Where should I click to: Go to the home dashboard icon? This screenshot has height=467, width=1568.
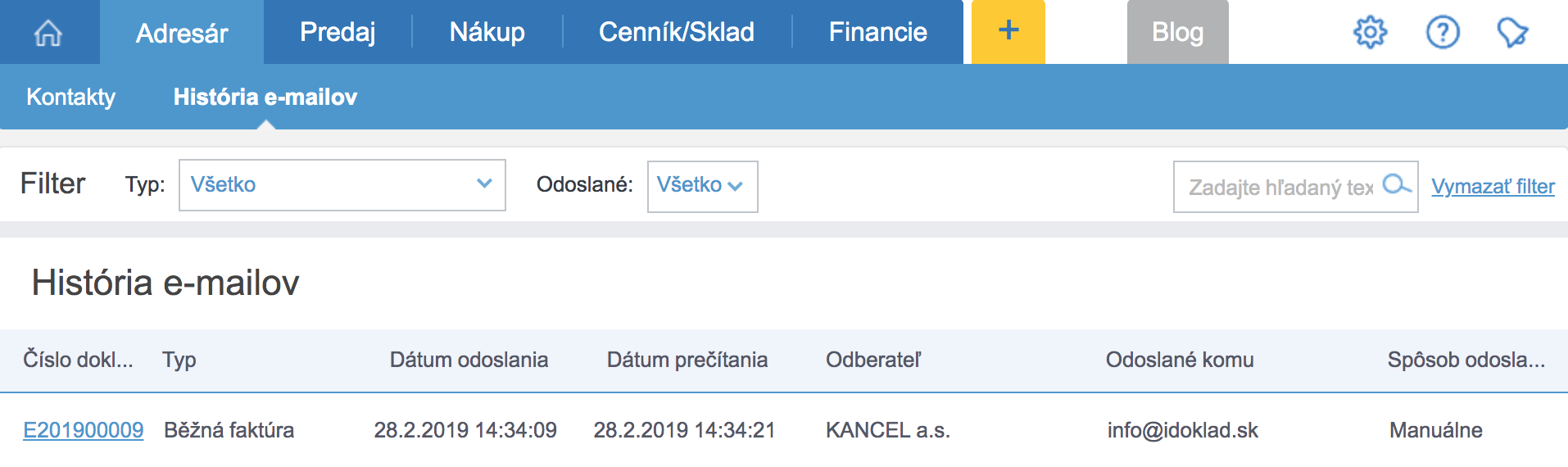click(48, 33)
